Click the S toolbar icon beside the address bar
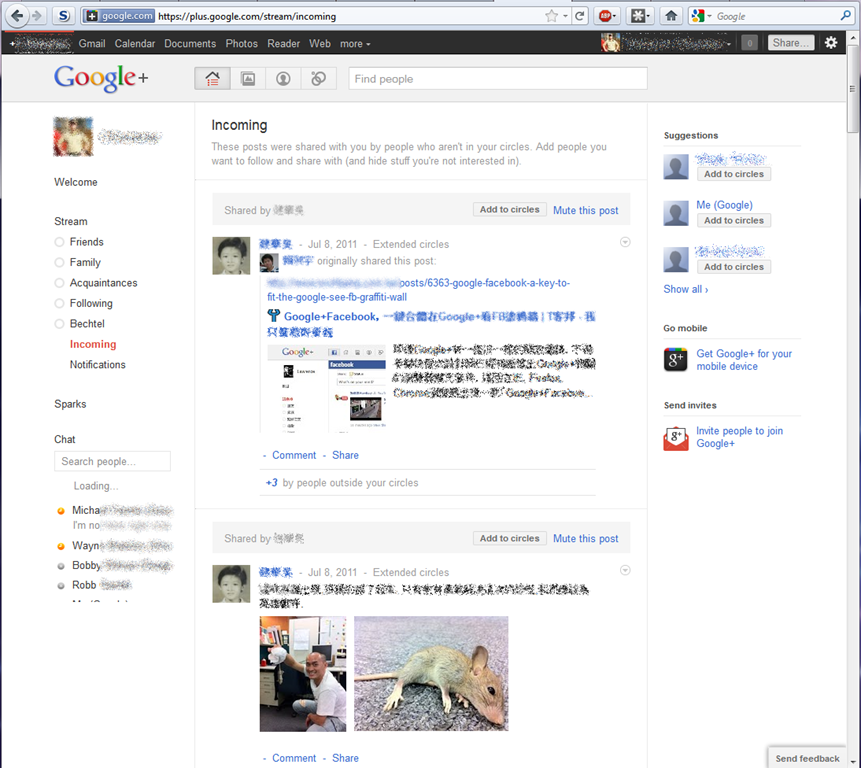Viewport: 861px width, 768px height. pyautogui.click(x=64, y=16)
